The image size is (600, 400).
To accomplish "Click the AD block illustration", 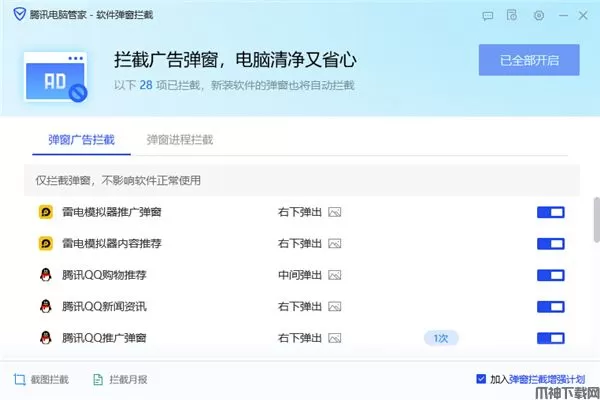I will tap(56, 77).
